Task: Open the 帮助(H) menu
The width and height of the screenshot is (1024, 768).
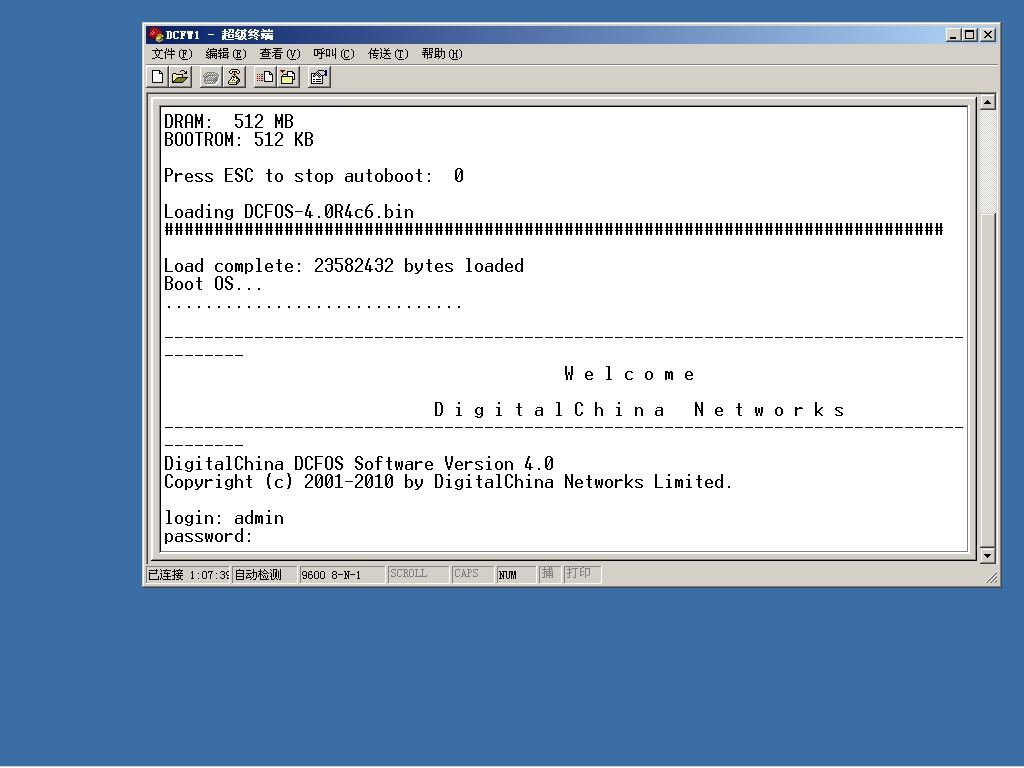Action: [x=441, y=54]
